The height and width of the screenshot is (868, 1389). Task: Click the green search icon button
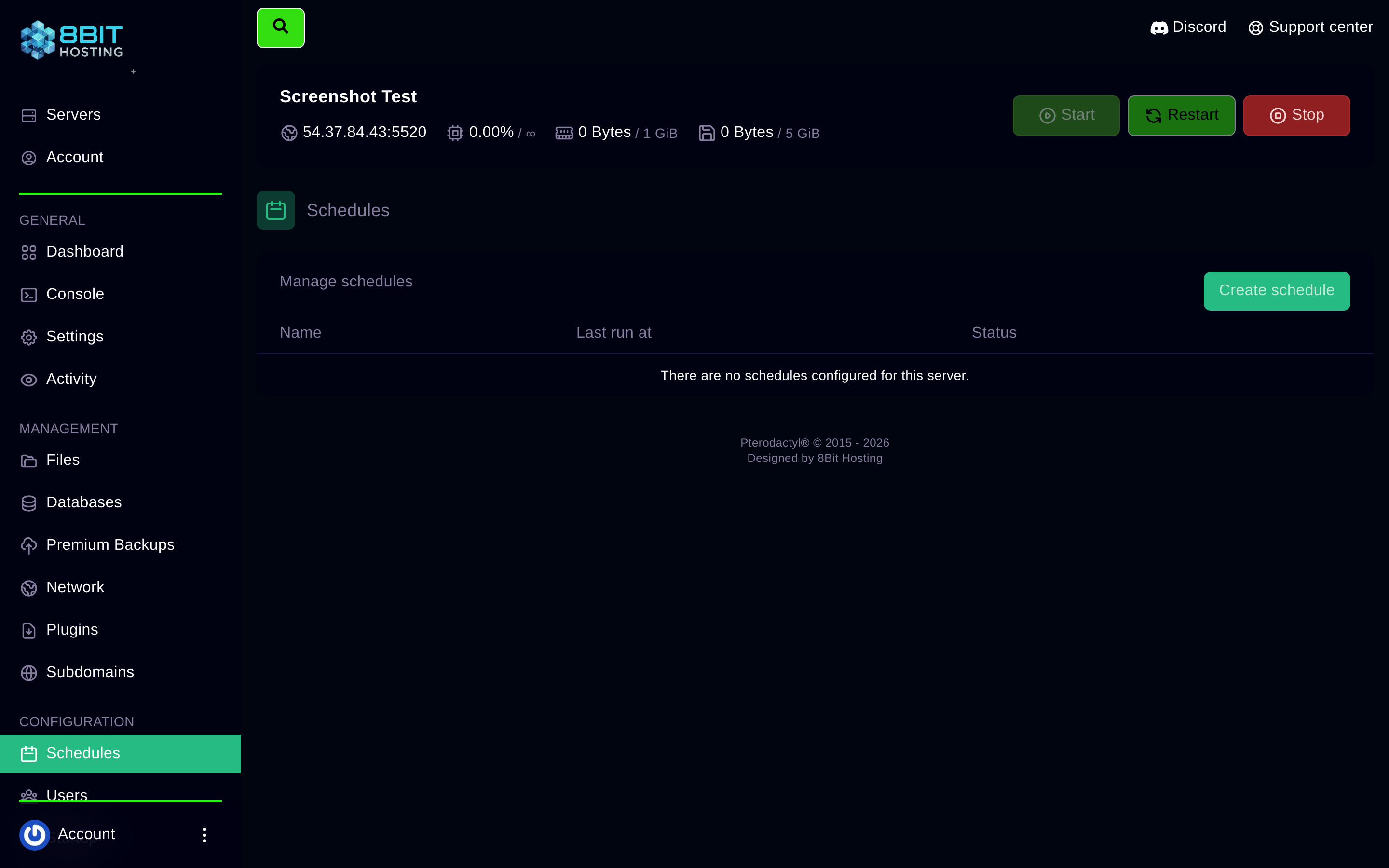coord(280,27)
